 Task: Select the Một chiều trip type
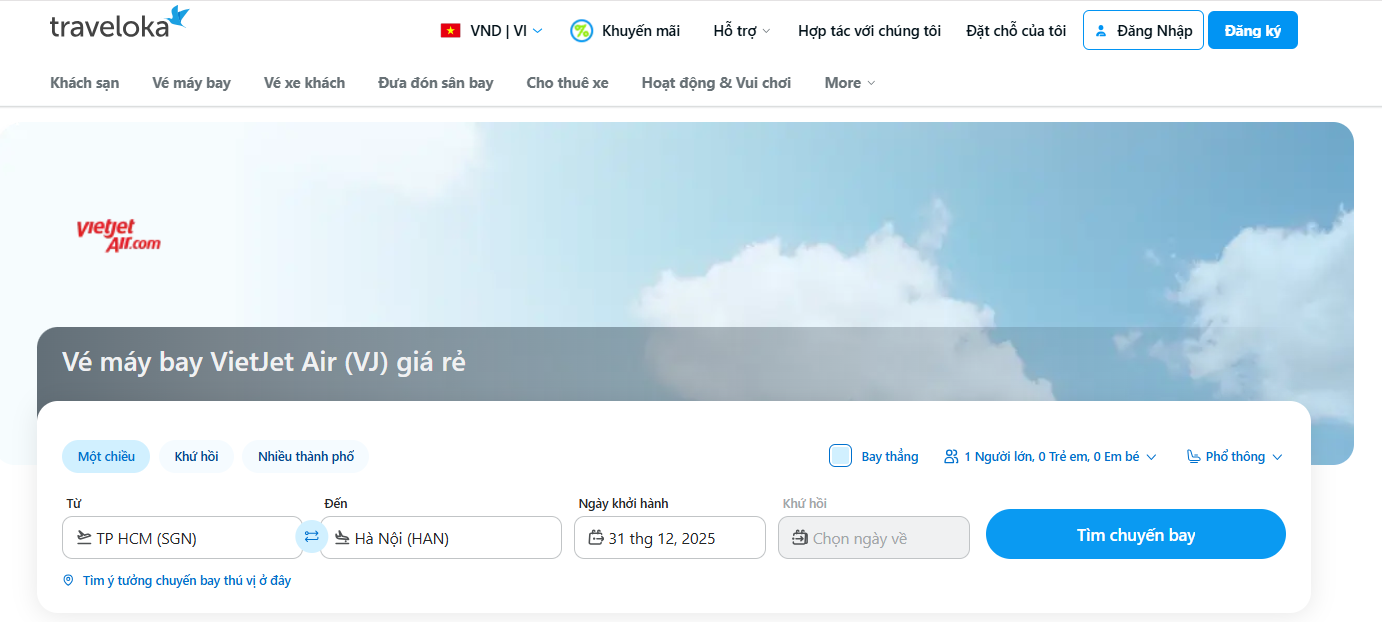(x=106, y=457)
